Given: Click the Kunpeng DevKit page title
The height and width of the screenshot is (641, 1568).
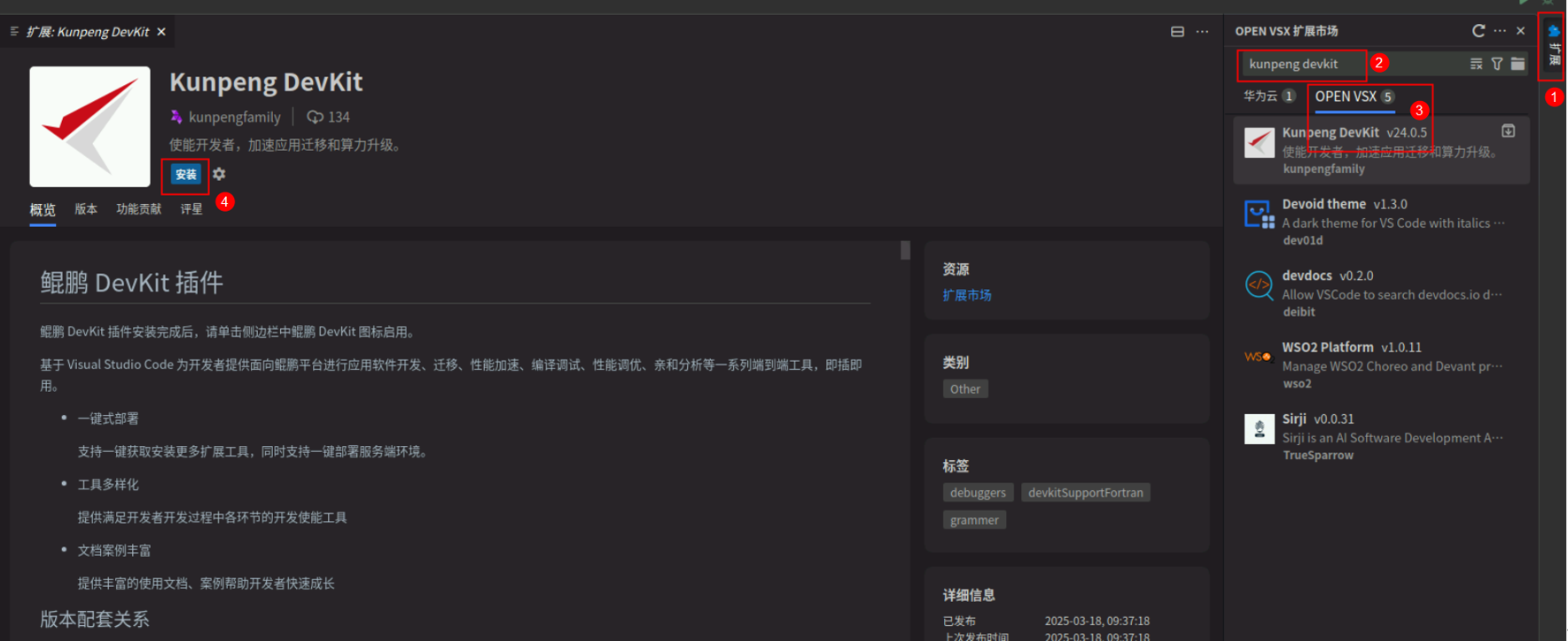Looking at the screenshot, I should coord(266,82).
